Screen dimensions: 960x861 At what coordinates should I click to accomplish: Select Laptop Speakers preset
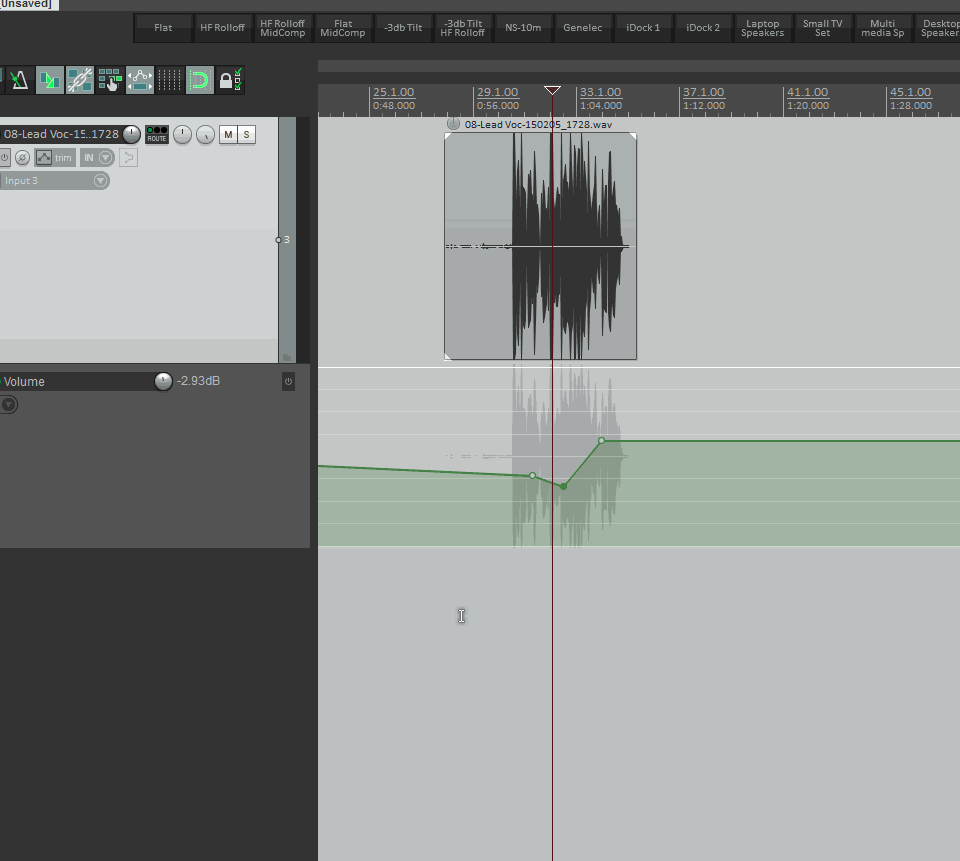[x=762, y=28]
